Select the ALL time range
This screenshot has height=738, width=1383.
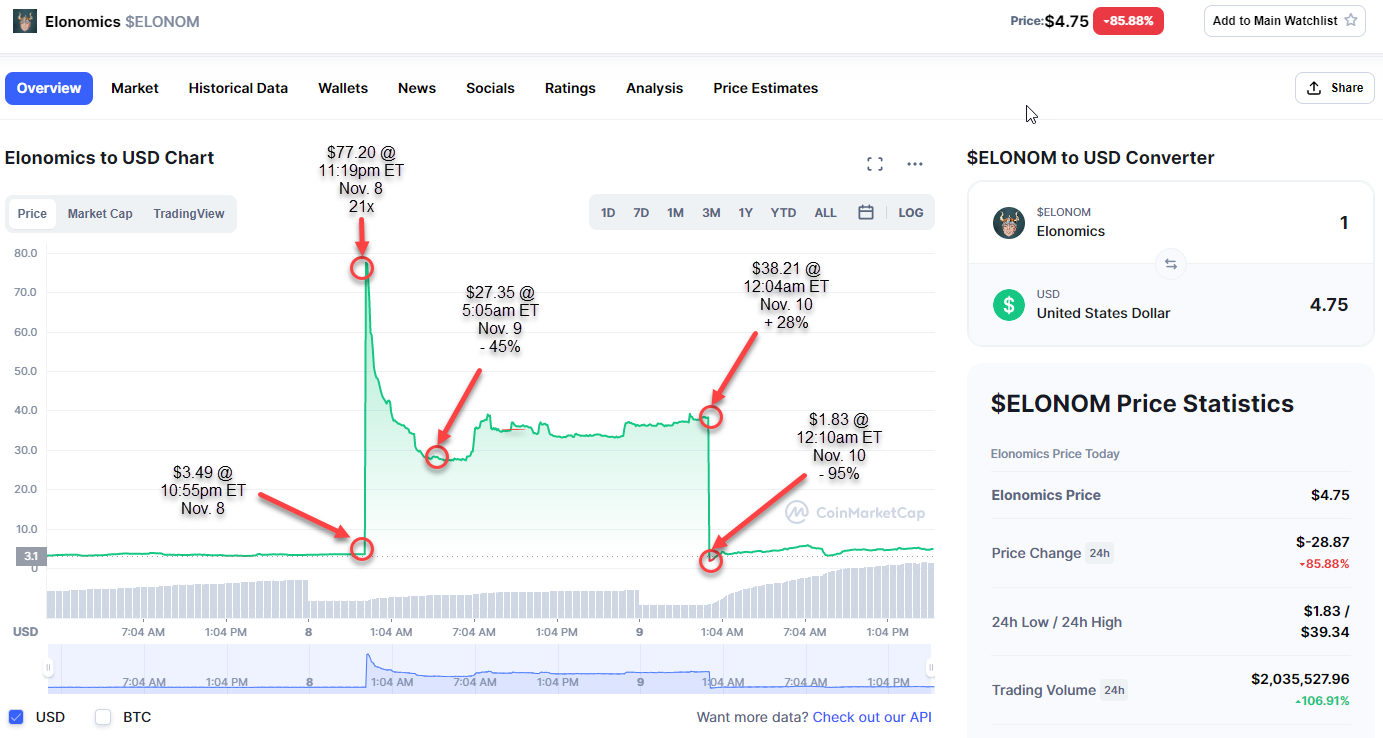point(826,213)
